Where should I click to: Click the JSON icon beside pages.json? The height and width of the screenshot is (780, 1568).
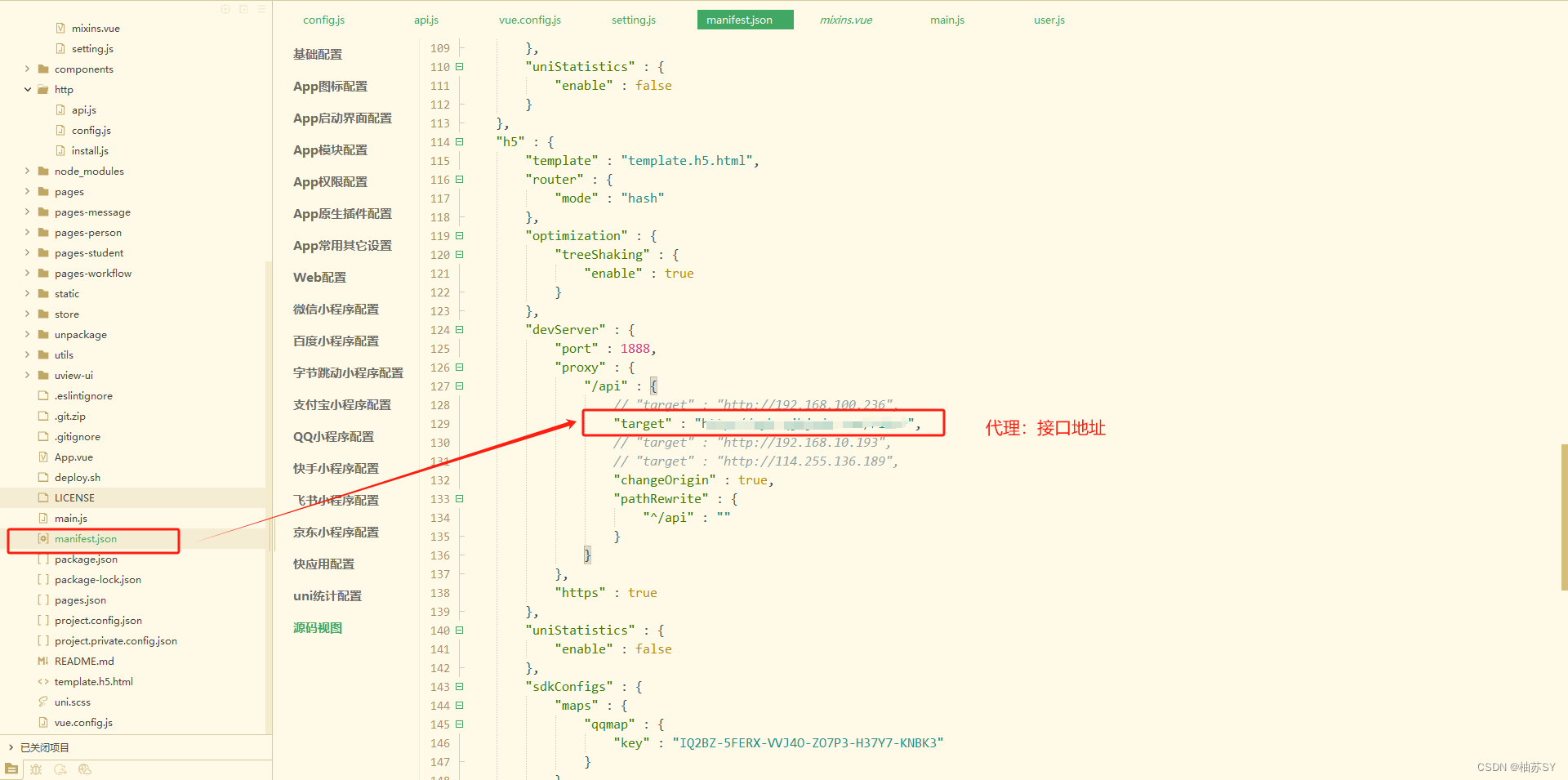43,599
